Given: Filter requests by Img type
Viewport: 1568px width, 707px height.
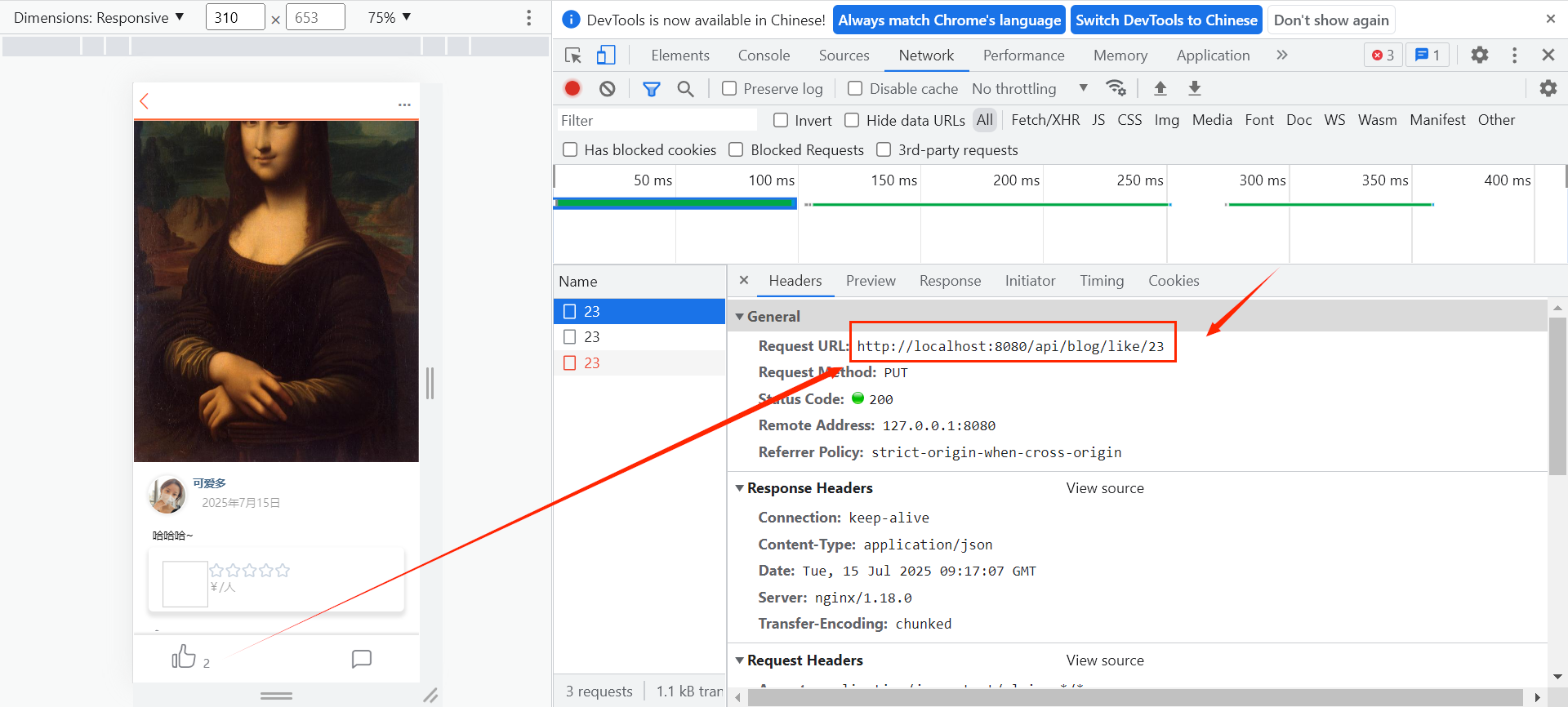Looking at the screenshot, I should click(1166, 120).
